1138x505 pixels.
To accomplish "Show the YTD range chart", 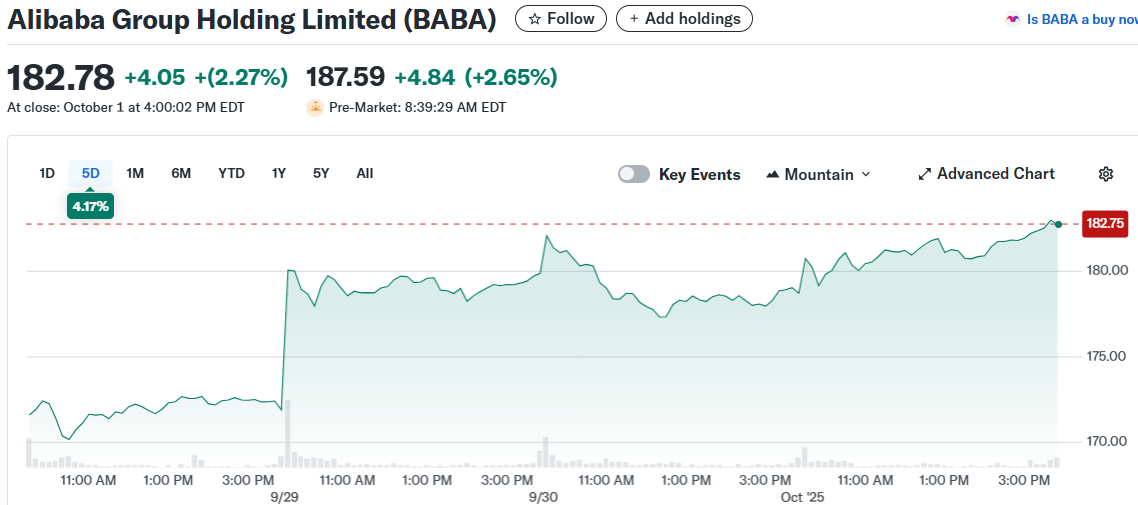I will [231, 173].
